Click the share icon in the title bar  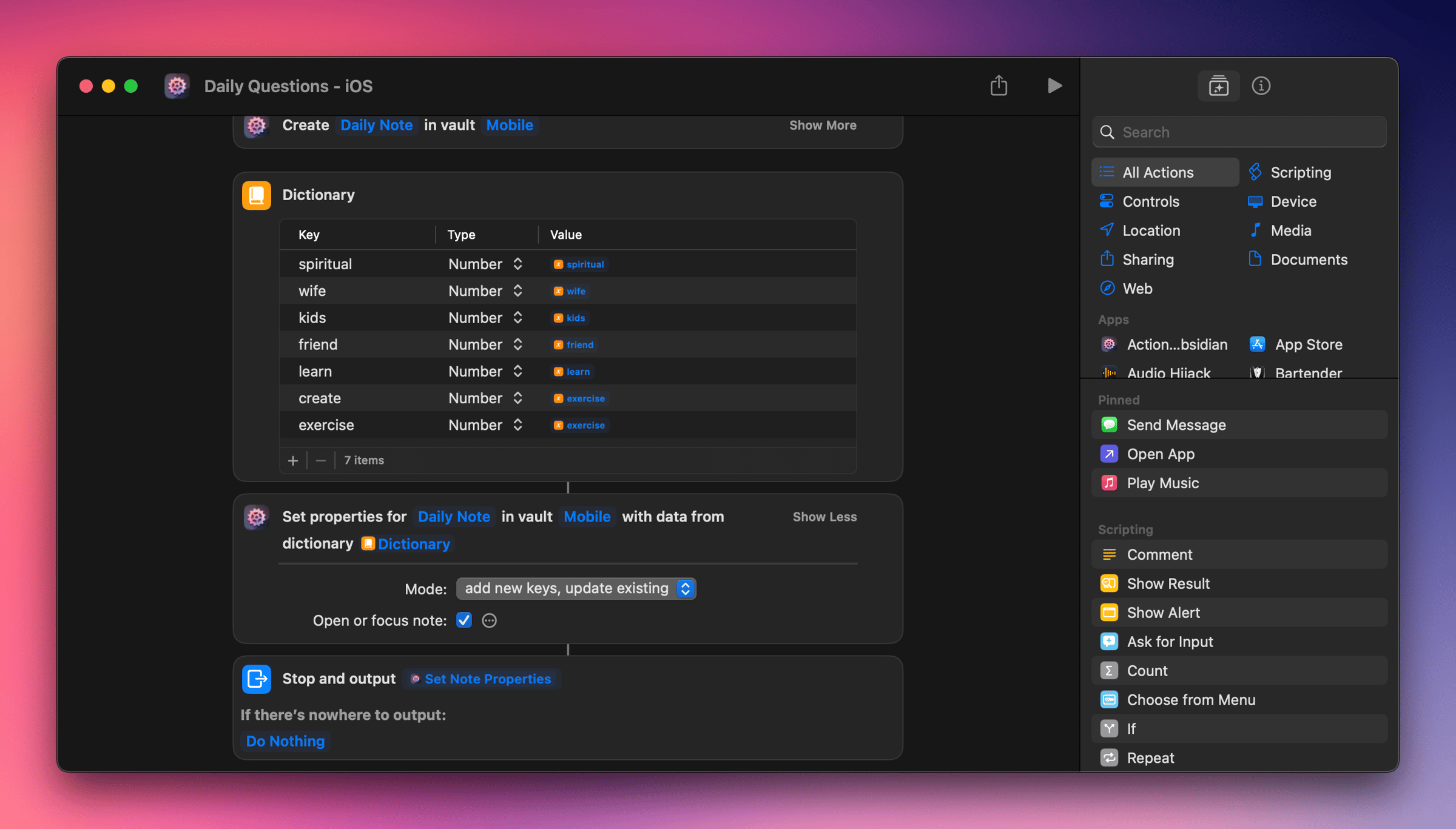(x=999, y=86)
